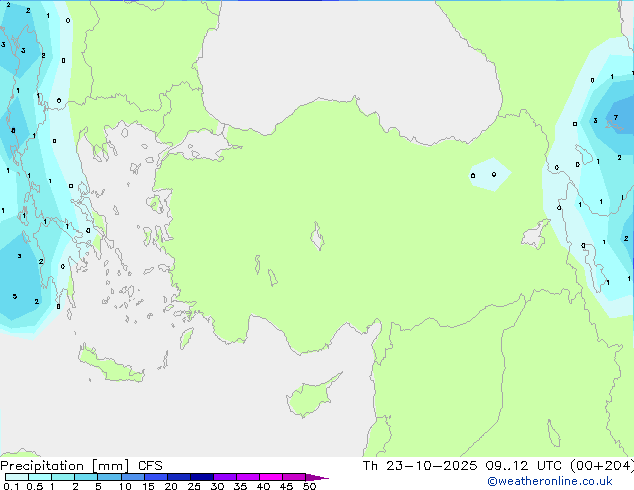Click the 40–45 mm magenta legend swatch
Viewport: 634px width, 490px height.
271,477
